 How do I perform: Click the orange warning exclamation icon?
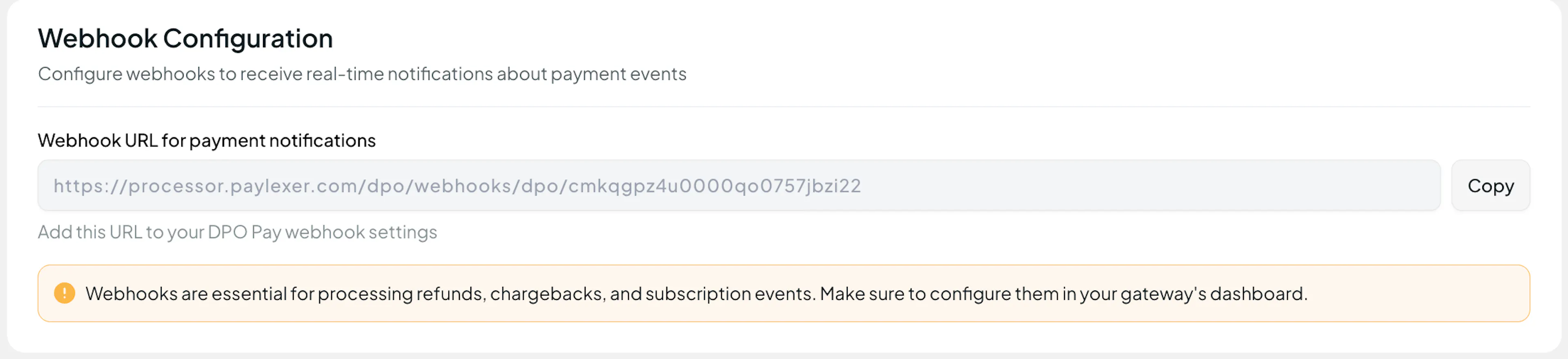[65, 293]
